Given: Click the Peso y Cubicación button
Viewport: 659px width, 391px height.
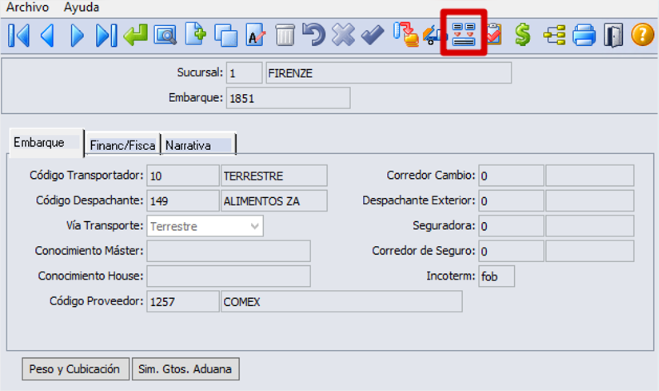Looking at the screenshot, I should pyautogui.click(x=75, y=369).
